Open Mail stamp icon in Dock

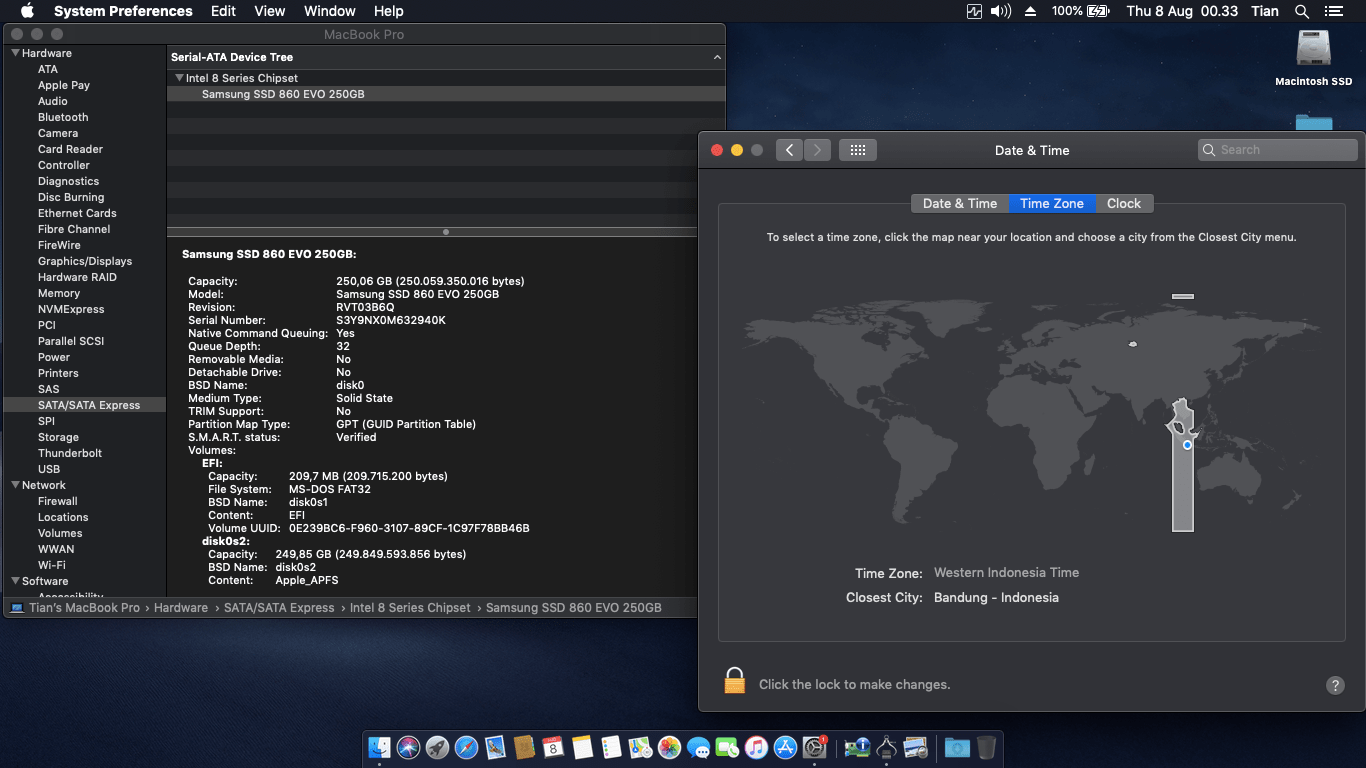[495, 747]
